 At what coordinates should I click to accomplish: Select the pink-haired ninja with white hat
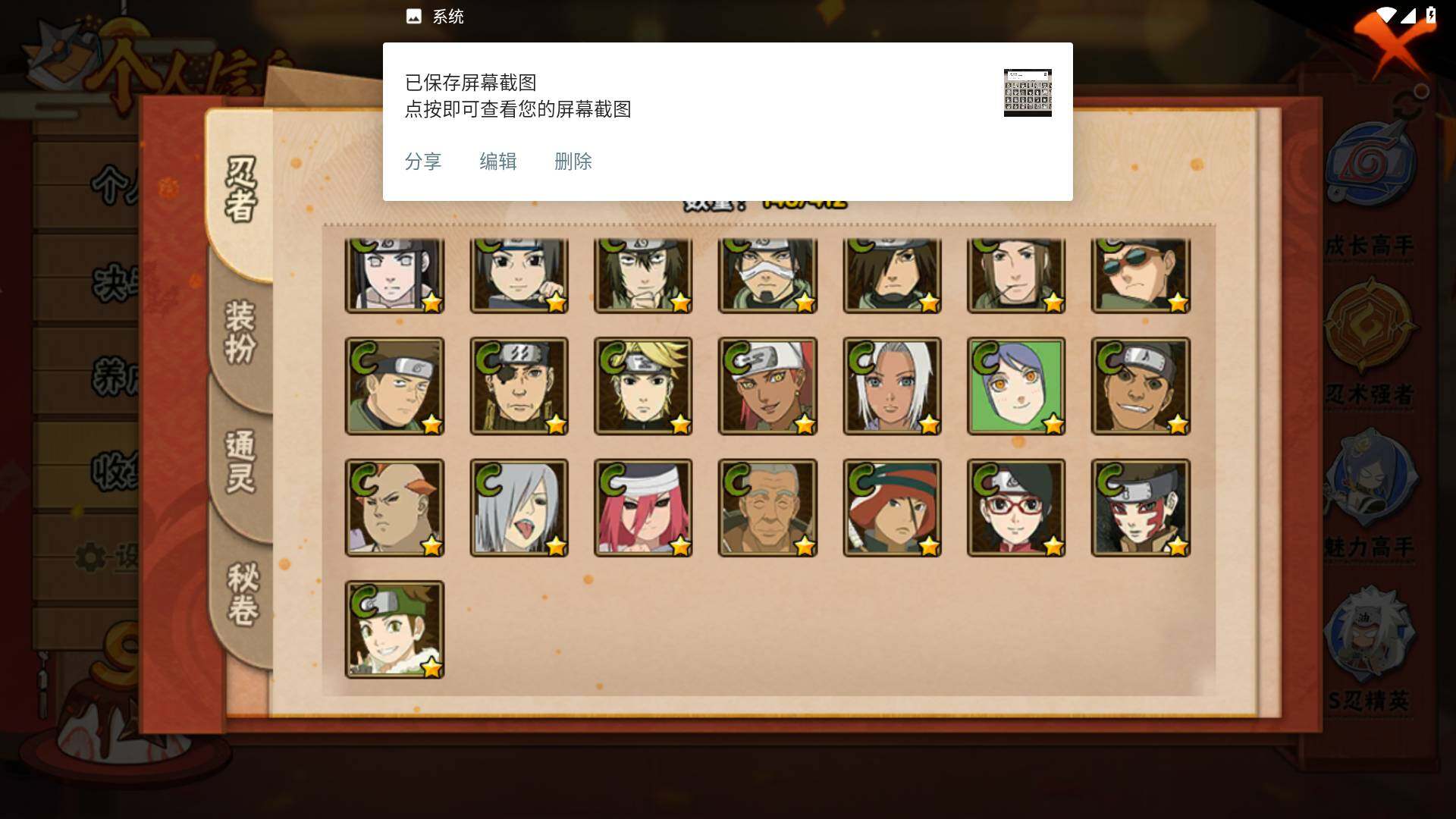[x=643, y=507]
